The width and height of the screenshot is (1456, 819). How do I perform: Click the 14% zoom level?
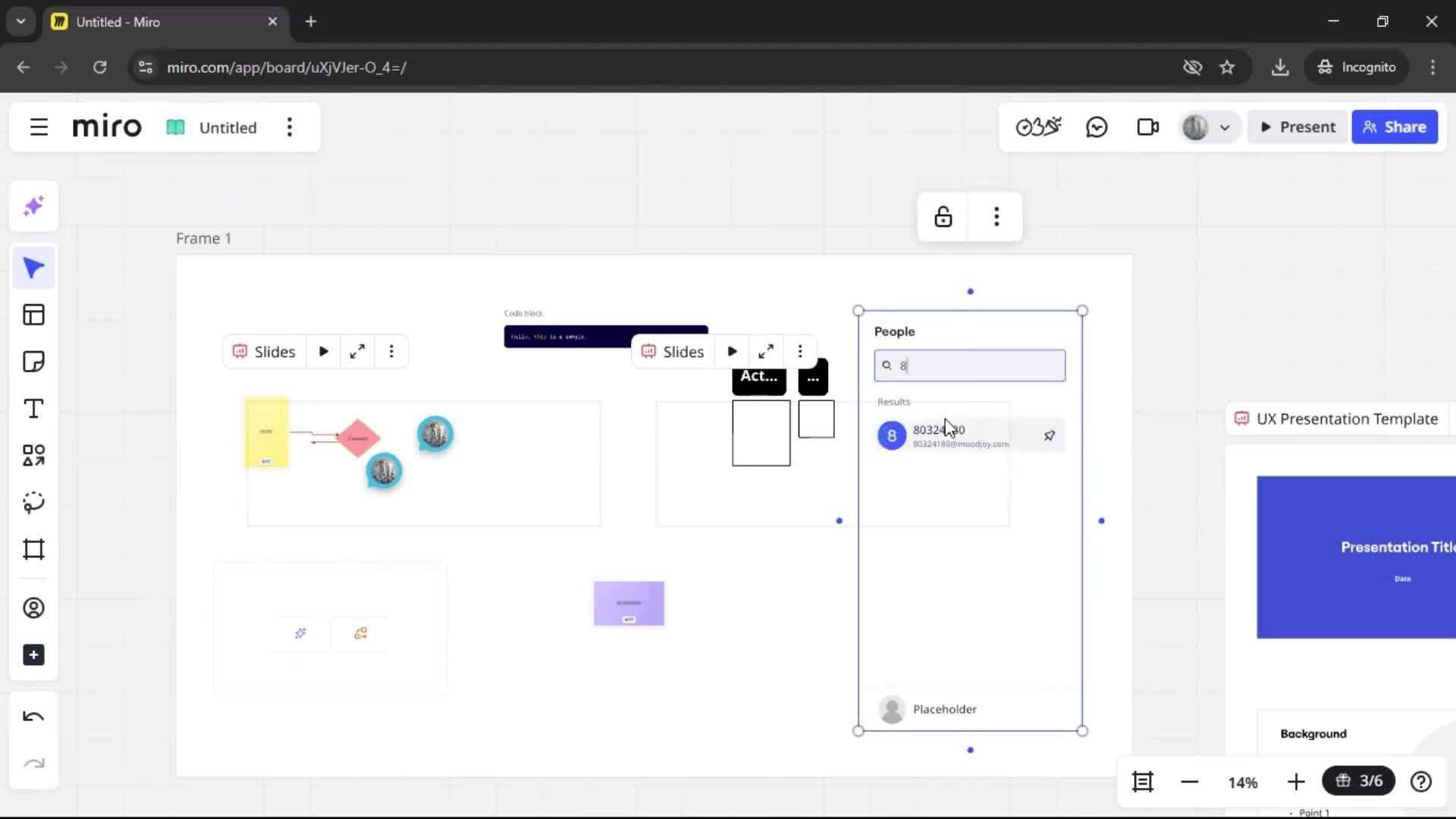[1243, 782]
